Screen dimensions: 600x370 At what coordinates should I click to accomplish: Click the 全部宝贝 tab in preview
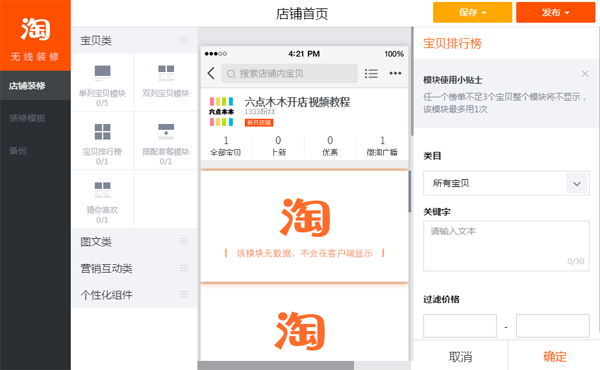(x=226, y=146)
